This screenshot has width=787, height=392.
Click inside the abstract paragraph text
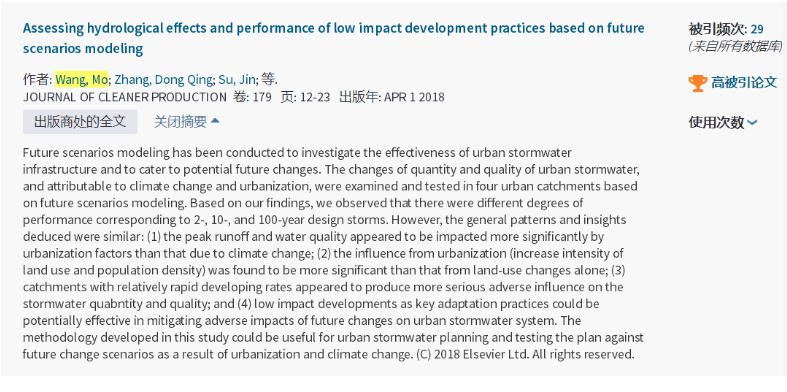[333, 253]
